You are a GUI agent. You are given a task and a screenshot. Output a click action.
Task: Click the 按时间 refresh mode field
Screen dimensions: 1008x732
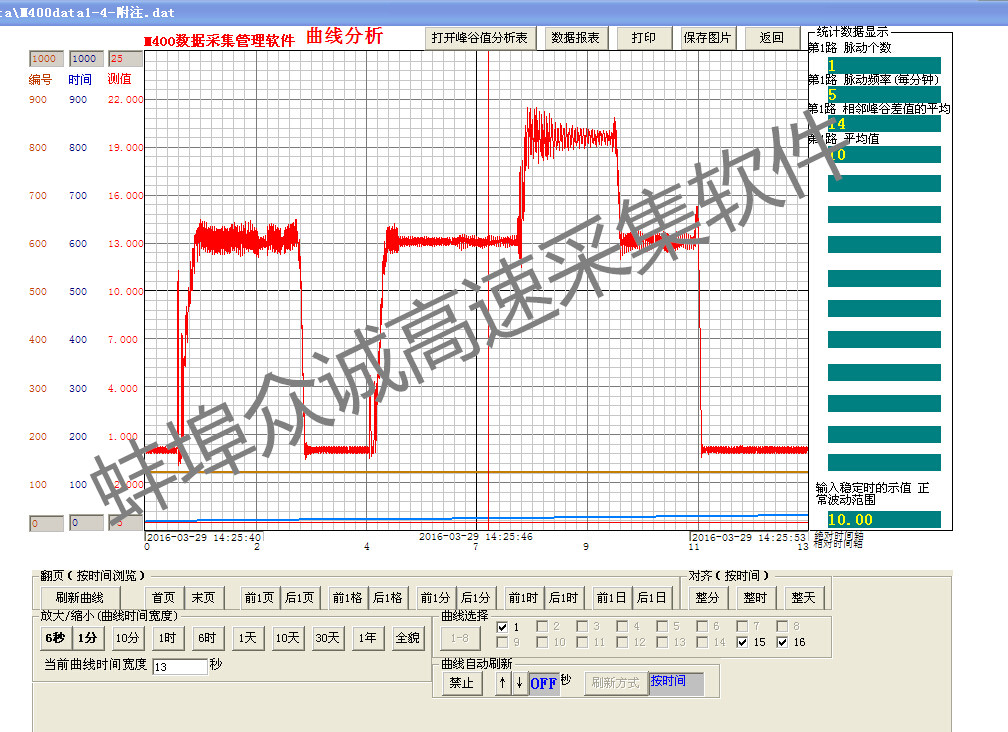click(x=675, y=683)
